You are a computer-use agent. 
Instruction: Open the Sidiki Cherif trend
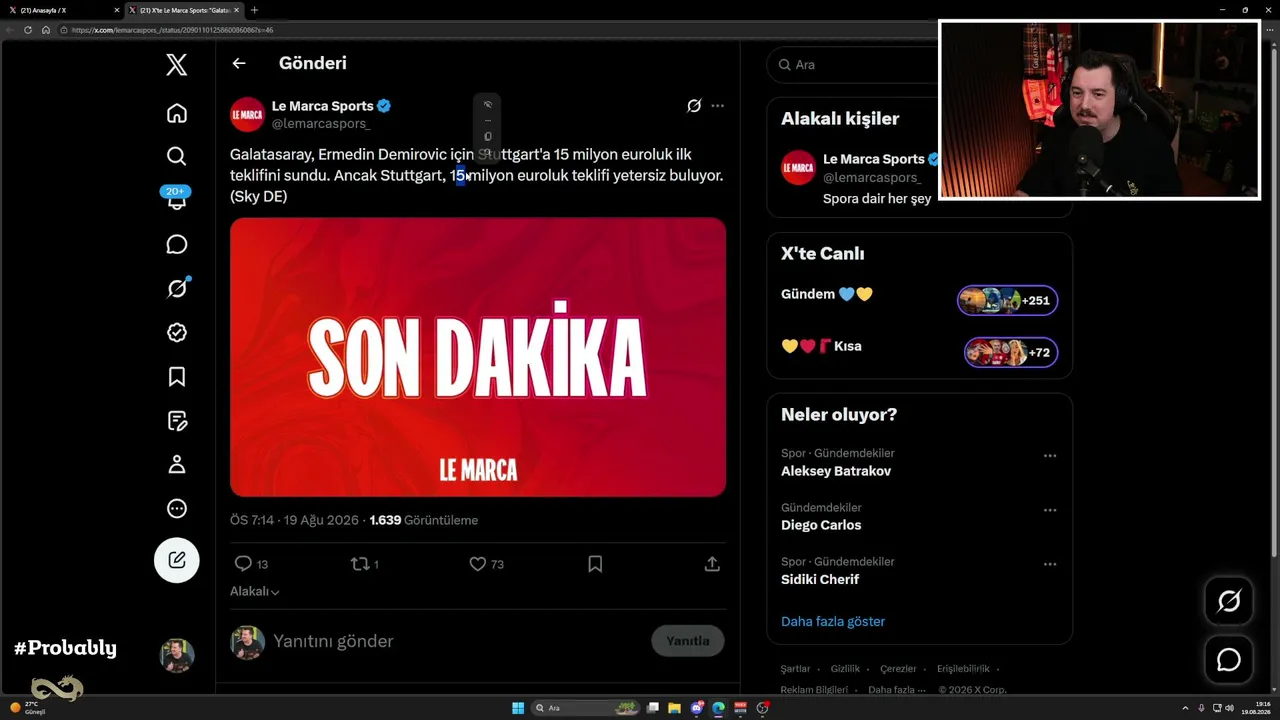click(x=820, y=579)
